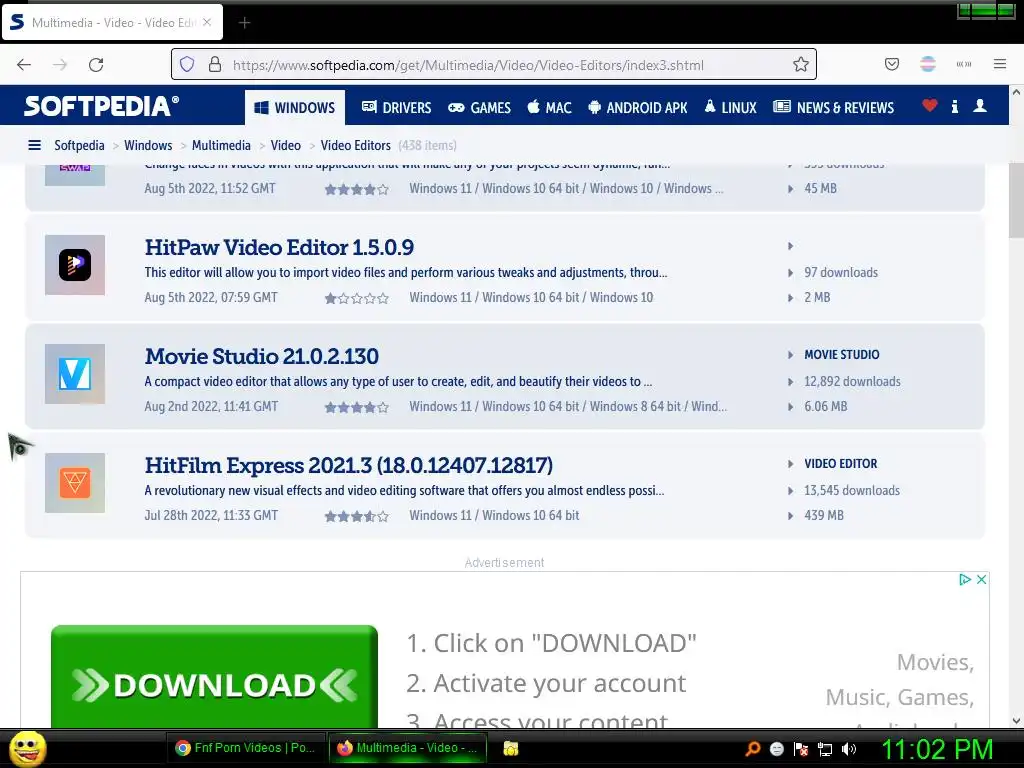Screen dimensions: 1024x768
Task: Click "13,545 downloads" text
Action: point(852,490)
